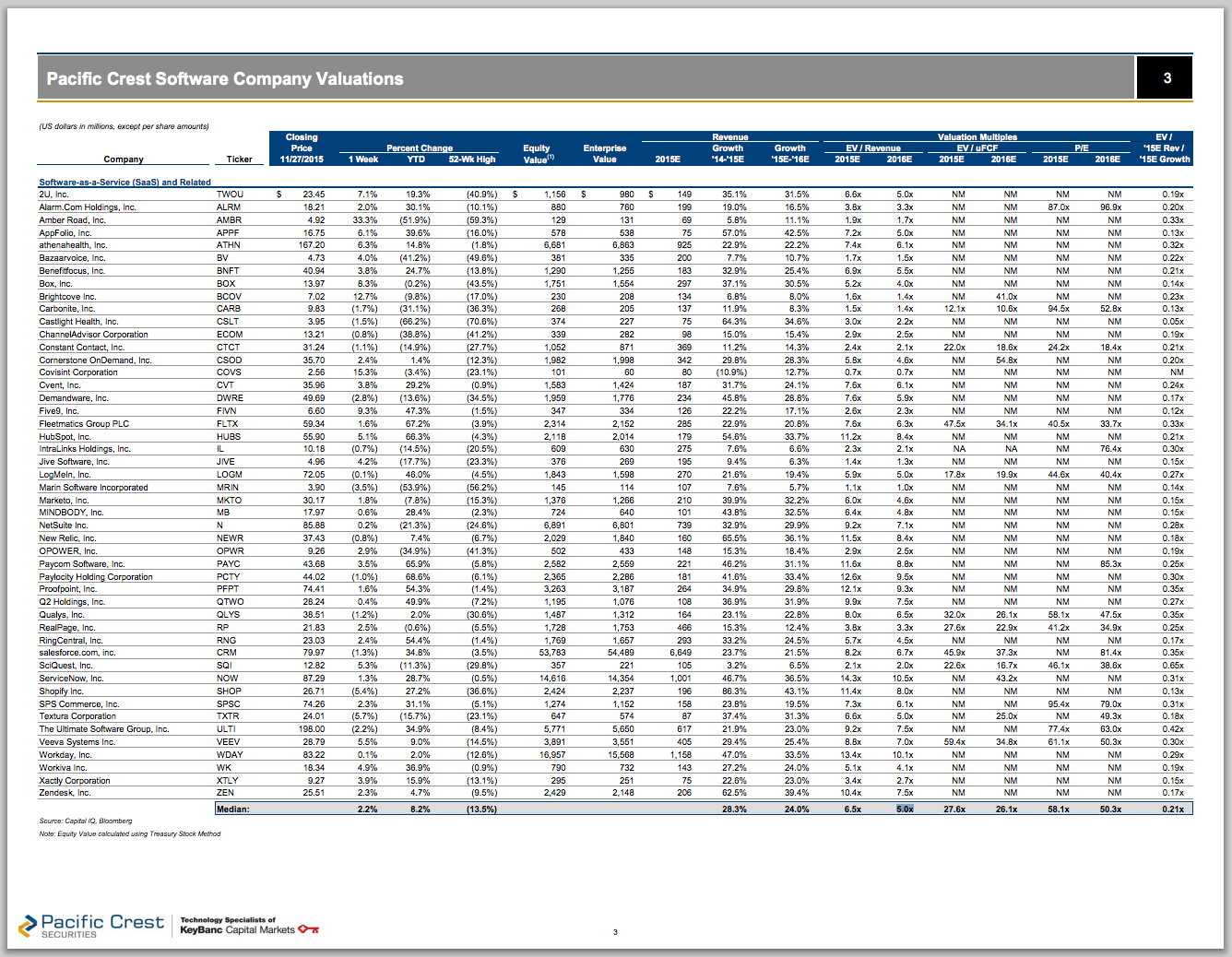The image size is (1232, 957).
Task: Click the 'Percent Change' header group
Action: point(420,148)
